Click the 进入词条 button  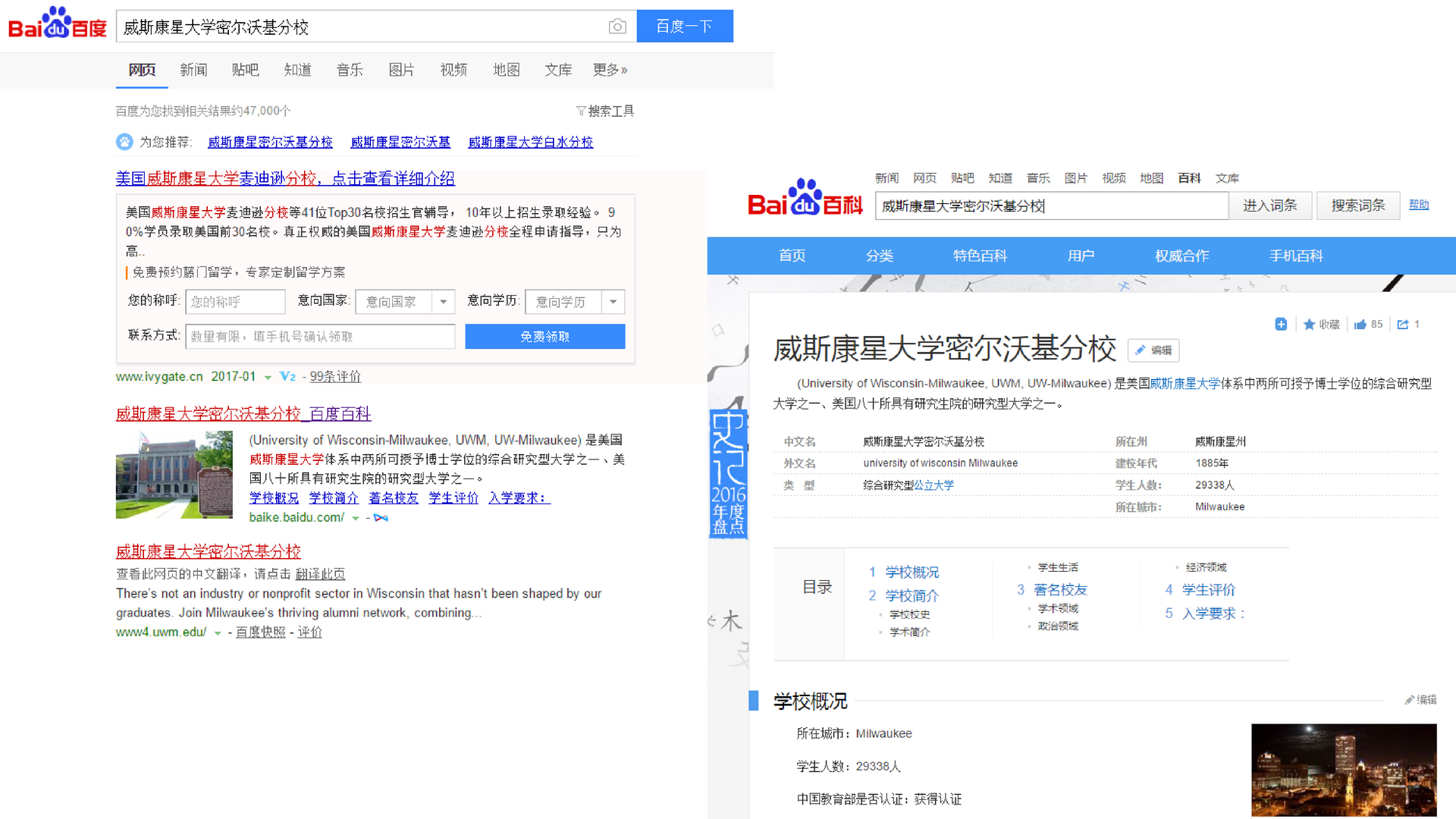1270,206
